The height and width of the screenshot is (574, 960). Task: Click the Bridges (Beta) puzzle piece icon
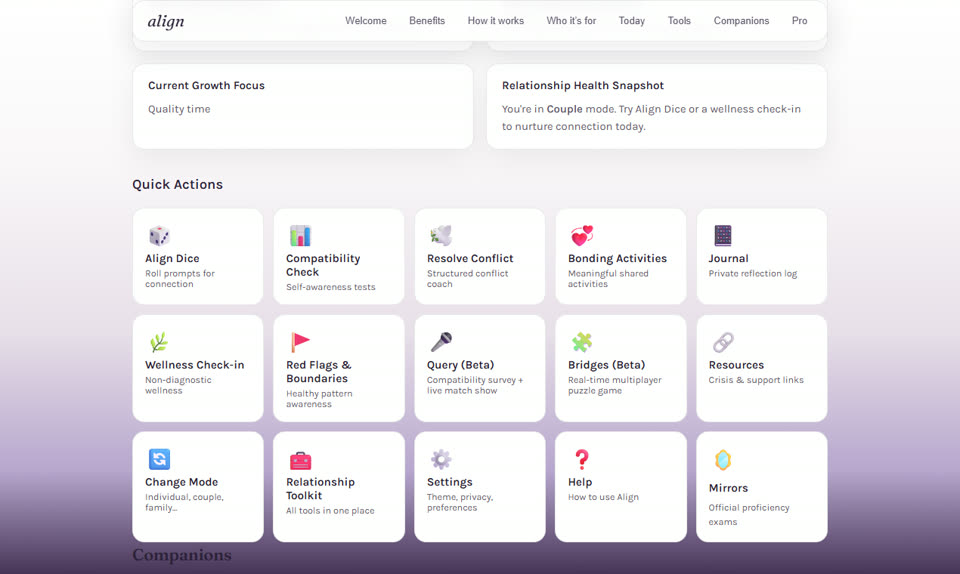[582, 342]
